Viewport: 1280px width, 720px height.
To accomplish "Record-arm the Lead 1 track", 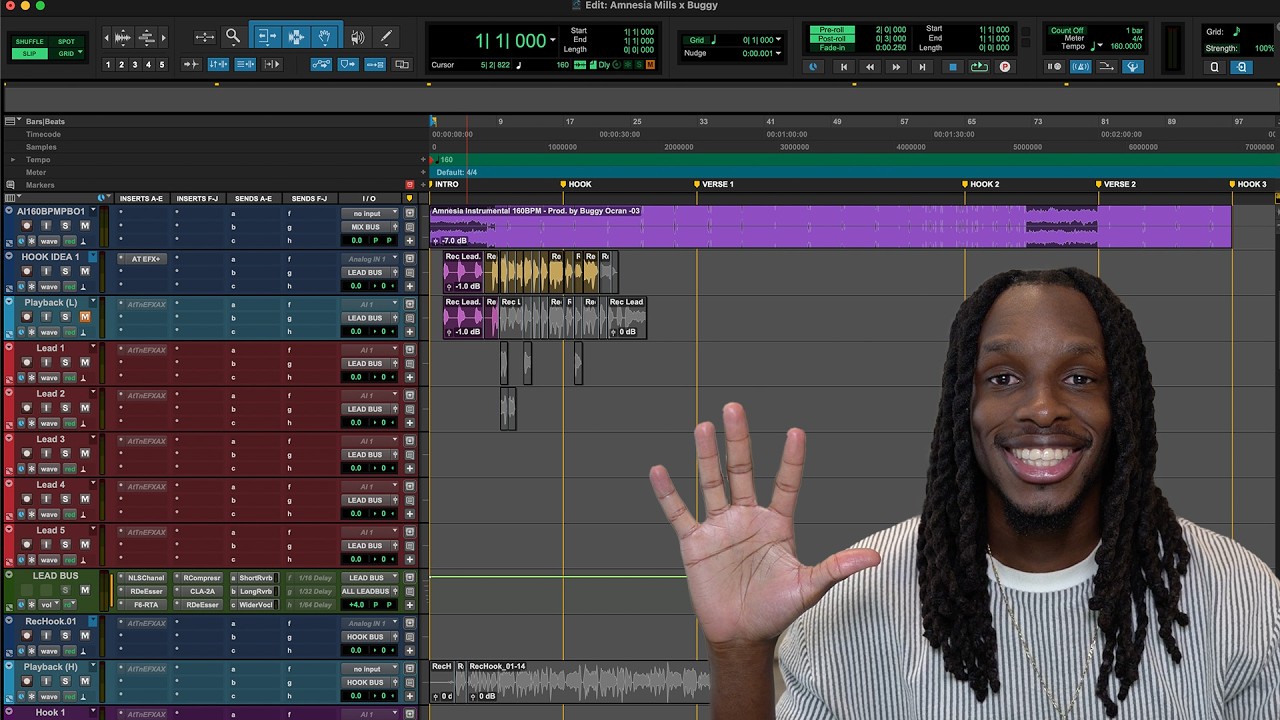I will (27, 362).
